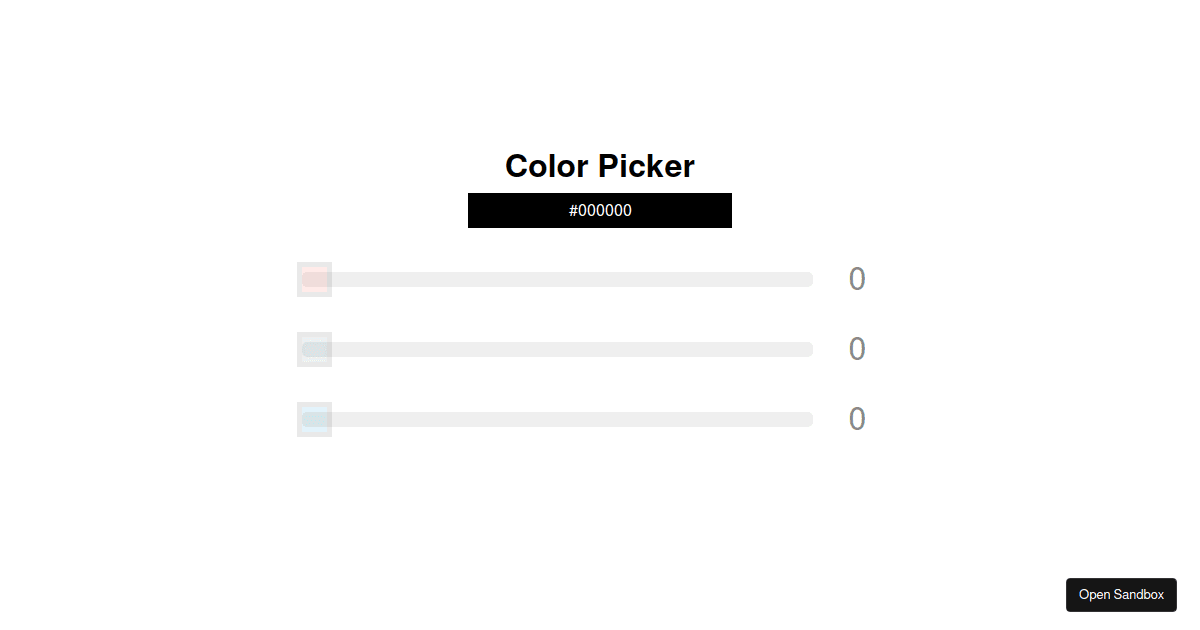Click the red slider thumb

click(314, 279)
